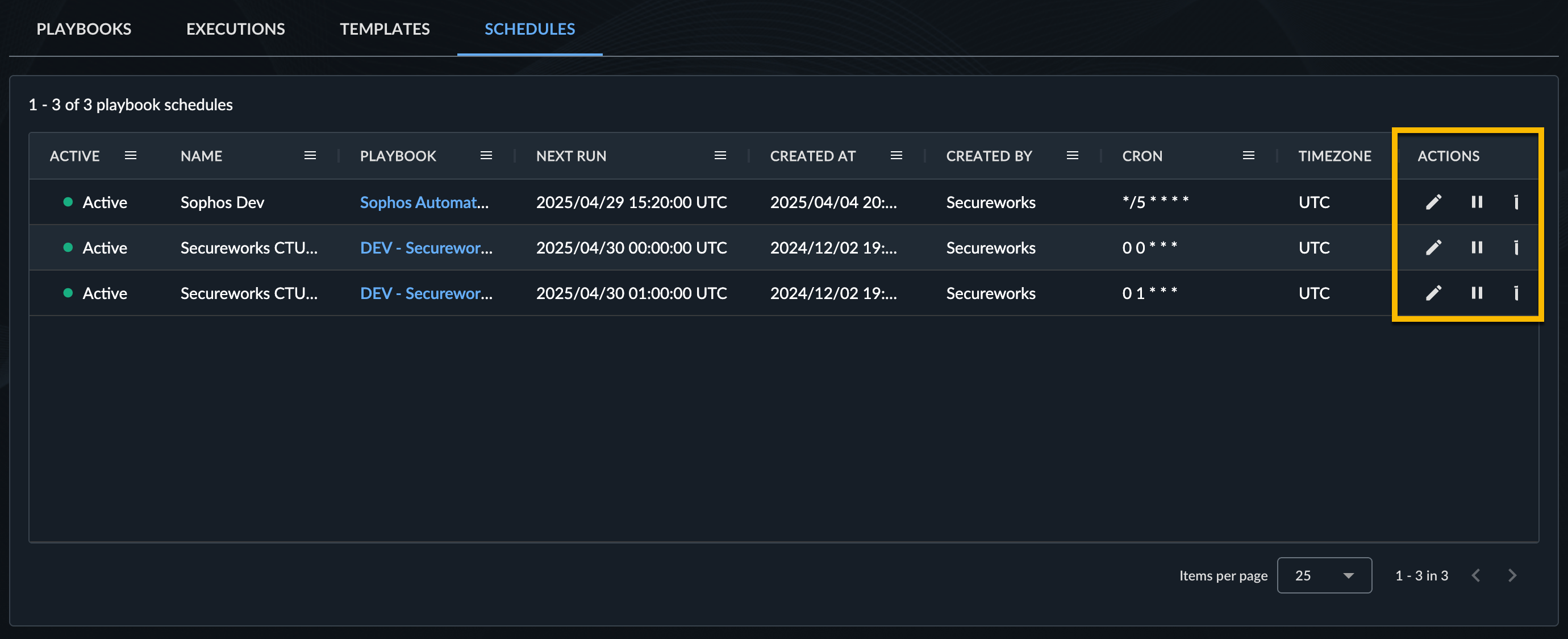Sort by the ACTIVE column header
The image size is (1568, 639).
[74, 156]
